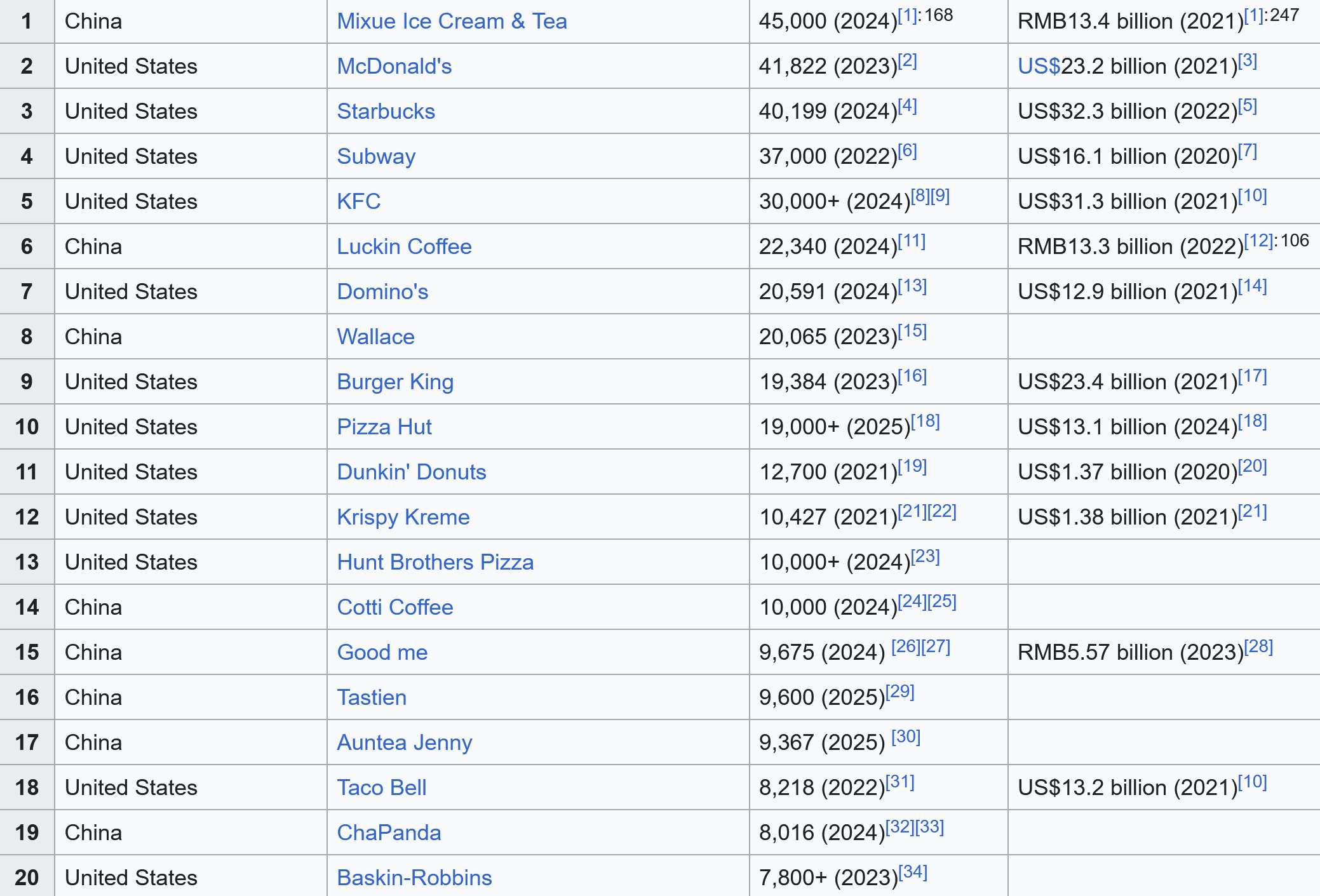Click the Wallace link

click(x=375, y=337)
